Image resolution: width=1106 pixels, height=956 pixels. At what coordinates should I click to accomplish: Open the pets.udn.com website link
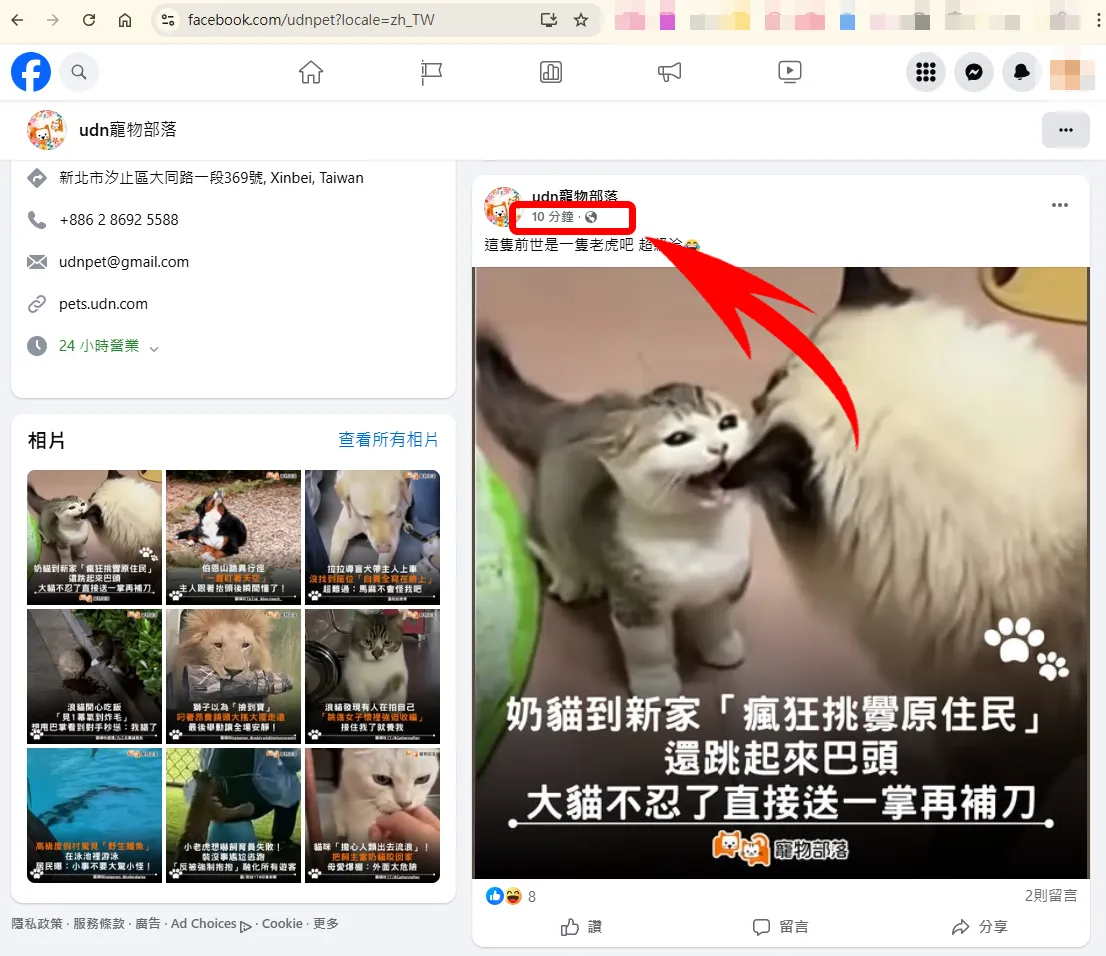[103, 304]
